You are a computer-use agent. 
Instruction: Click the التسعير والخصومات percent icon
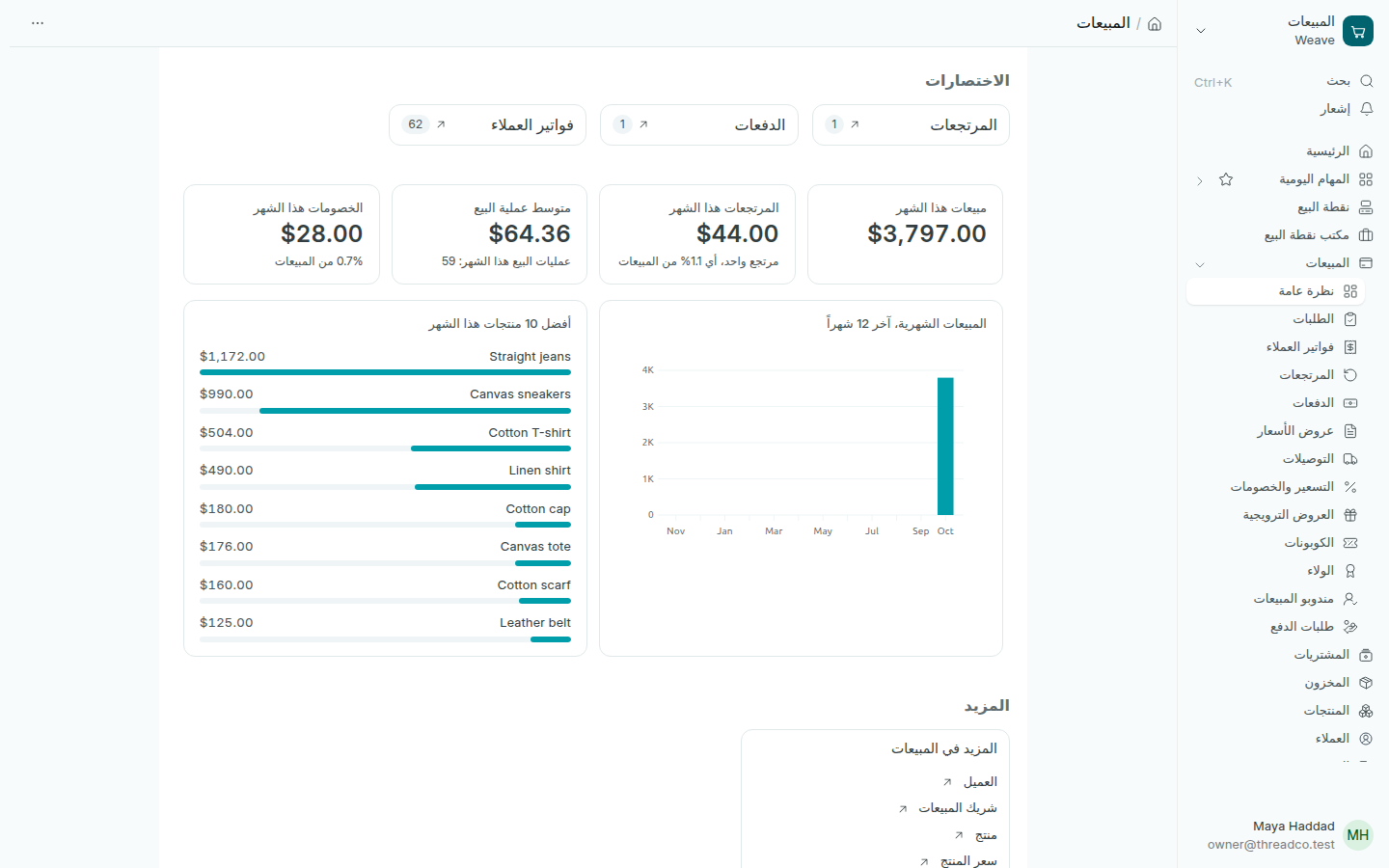[x=1350, y=487]
